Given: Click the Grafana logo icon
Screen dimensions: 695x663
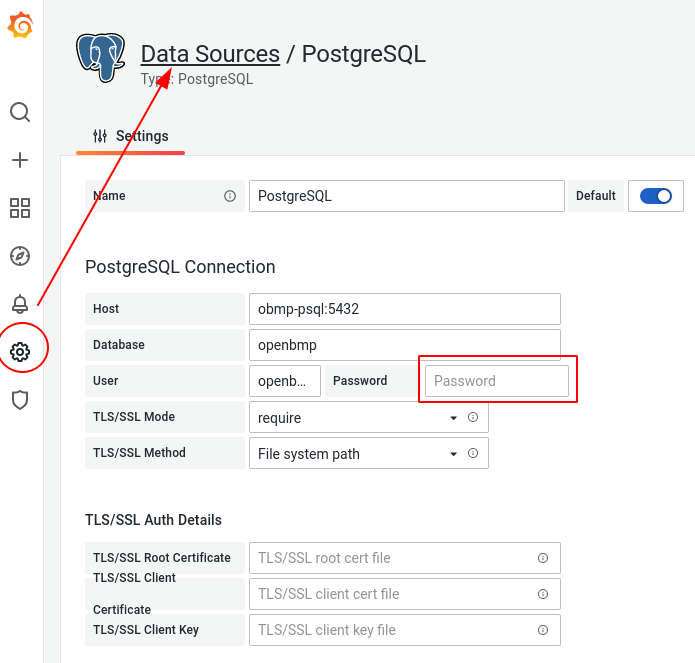Looking at the screenshot, I should [x=20, y=26].
